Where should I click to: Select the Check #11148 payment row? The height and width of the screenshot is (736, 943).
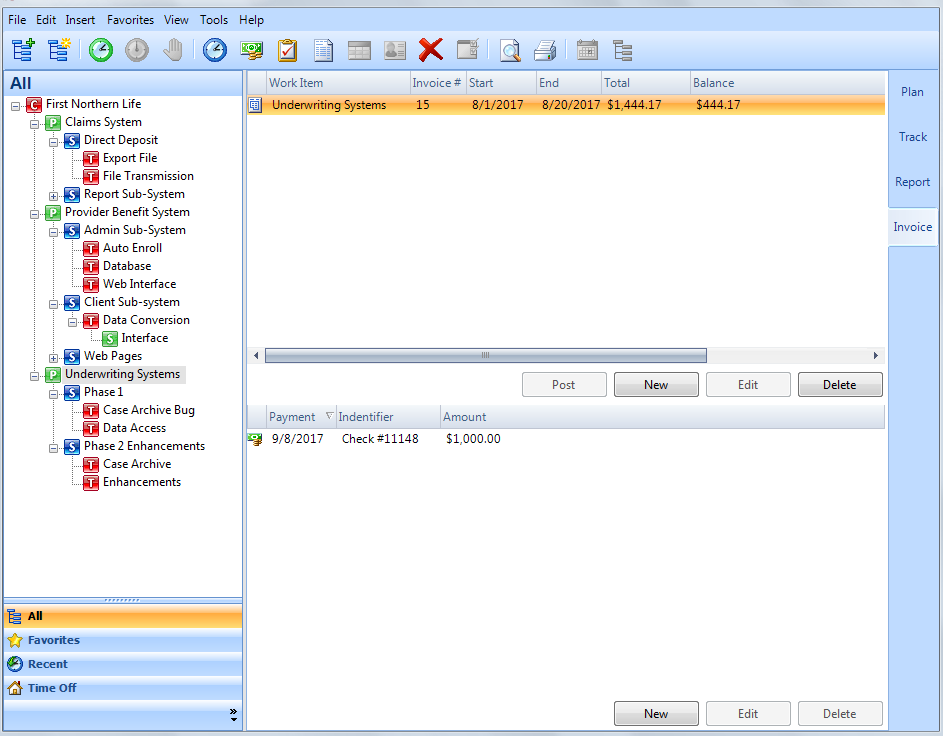pyautogui.click(x=565, y=439)
